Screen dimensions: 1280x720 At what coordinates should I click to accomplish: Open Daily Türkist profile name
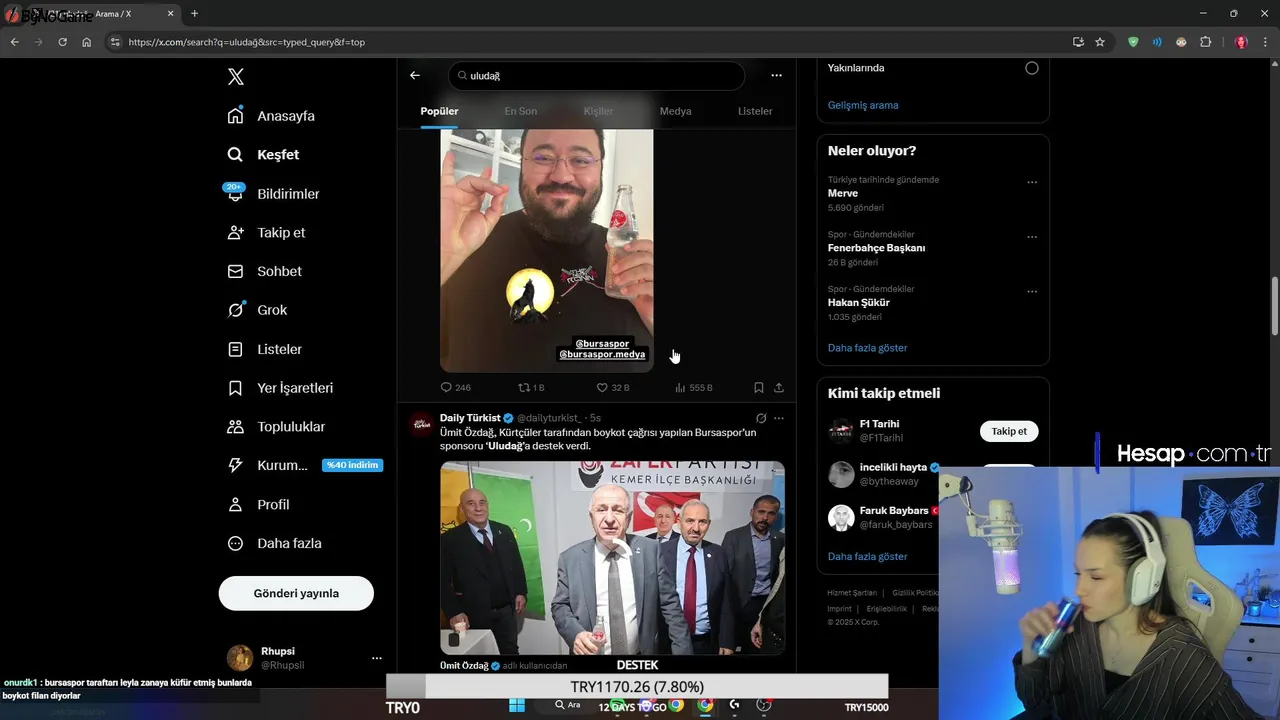470,418
